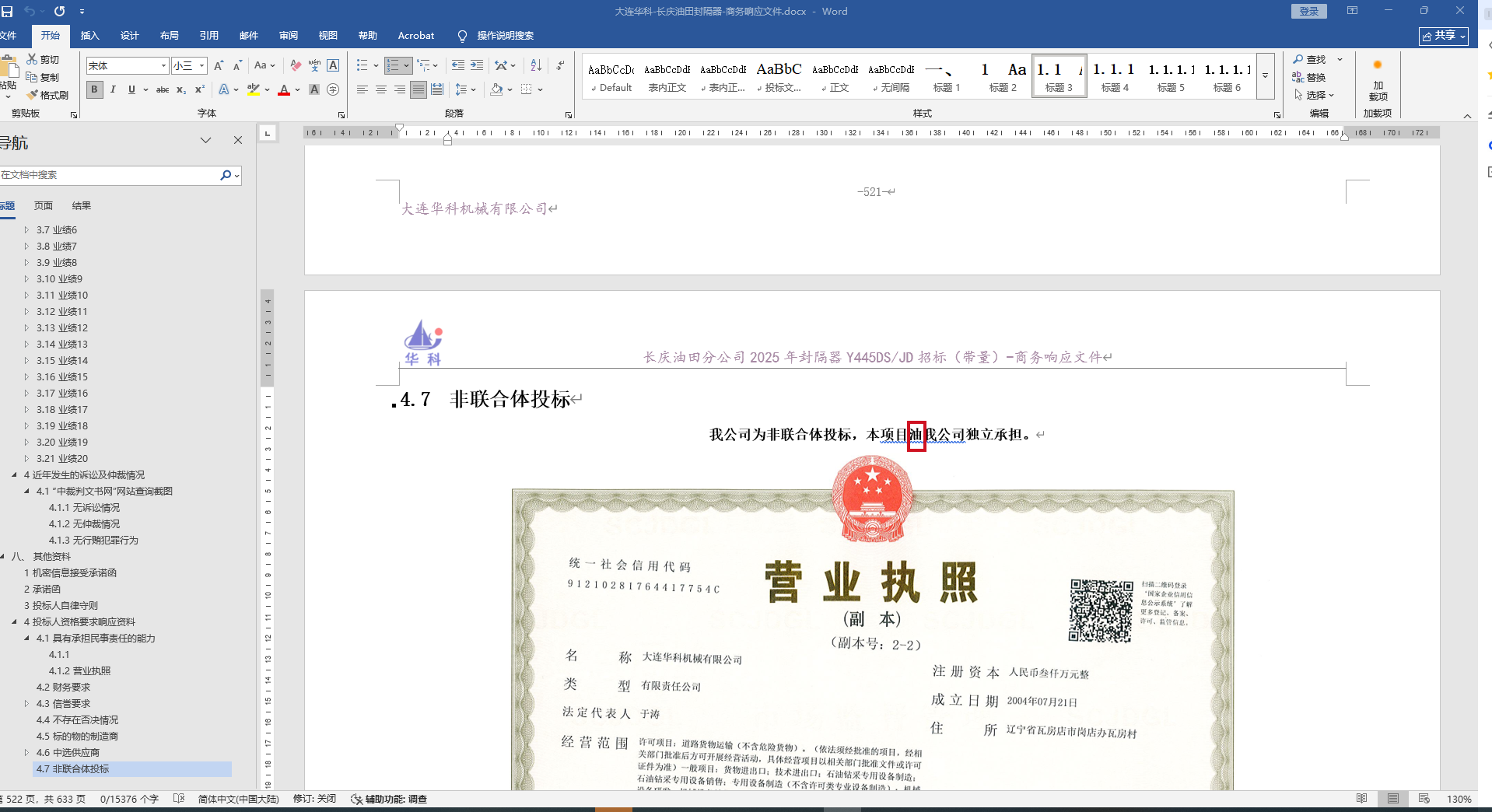Open the font size dropdown (小三)
The height and width of the screenshot is (812, 1492).
point(201,66)
